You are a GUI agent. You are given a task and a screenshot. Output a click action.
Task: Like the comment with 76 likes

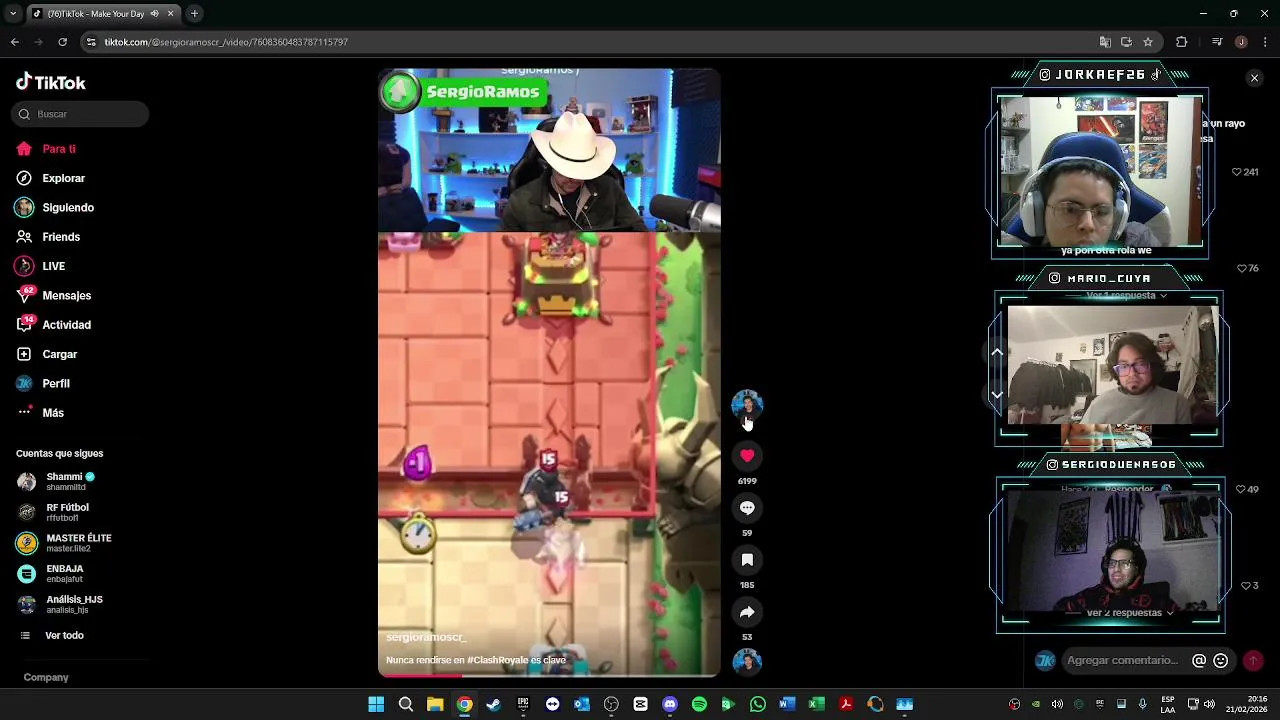[1243, 268]
